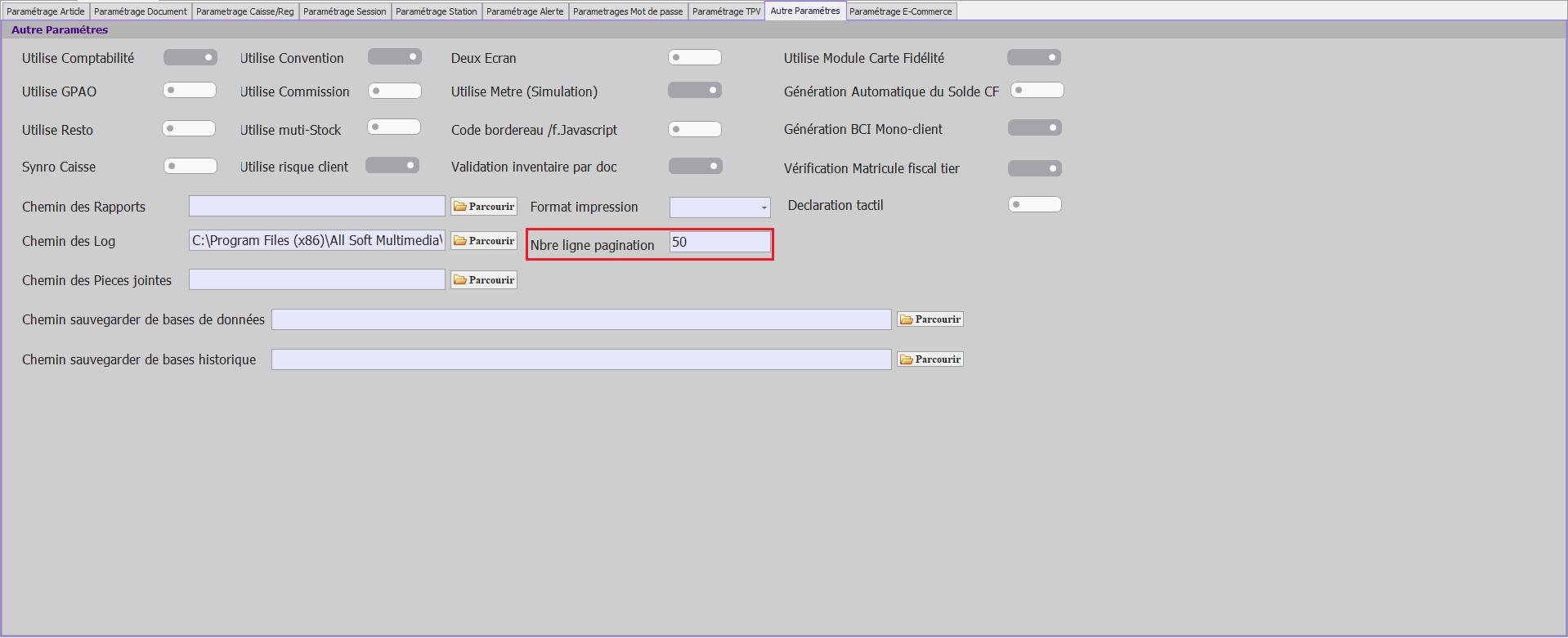1568x638 pixels.
Task: Browse for Chemin des Pieces jointes
Action: (484, 280)
